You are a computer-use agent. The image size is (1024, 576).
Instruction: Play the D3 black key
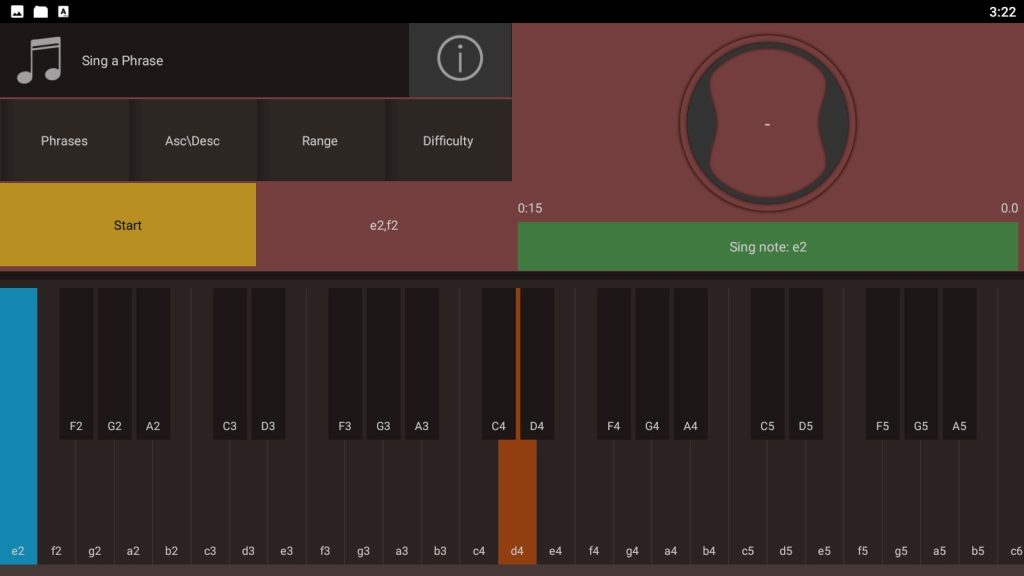click(x=268, y=363)
